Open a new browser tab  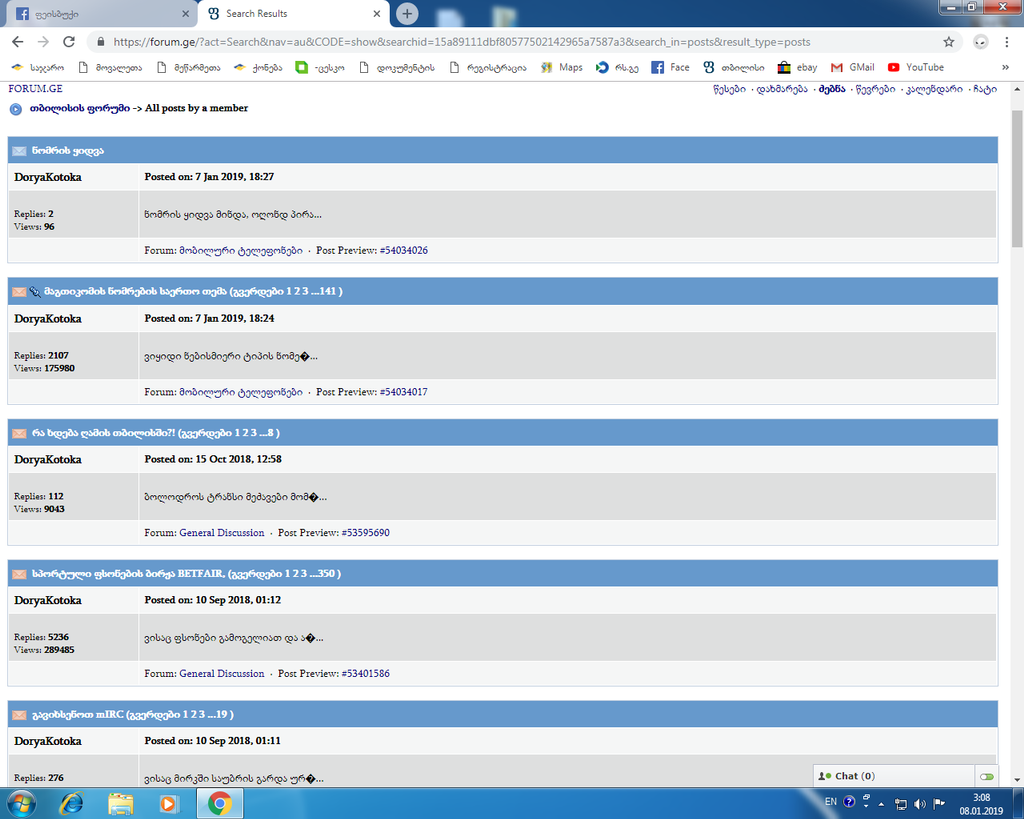[407, 13]
